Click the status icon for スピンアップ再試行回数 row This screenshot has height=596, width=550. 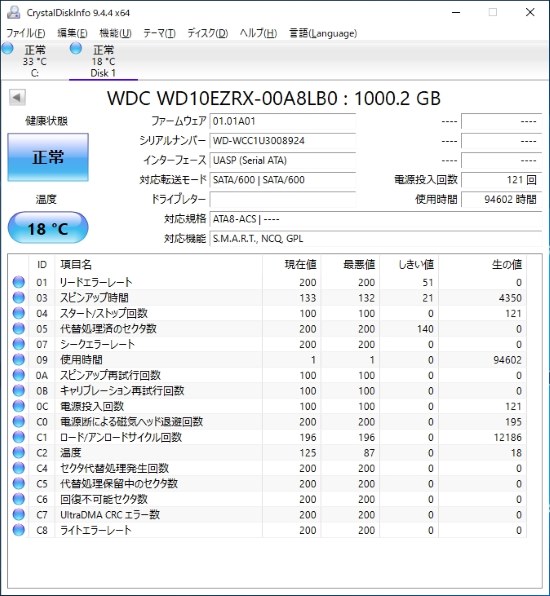(x=19, y=375)
